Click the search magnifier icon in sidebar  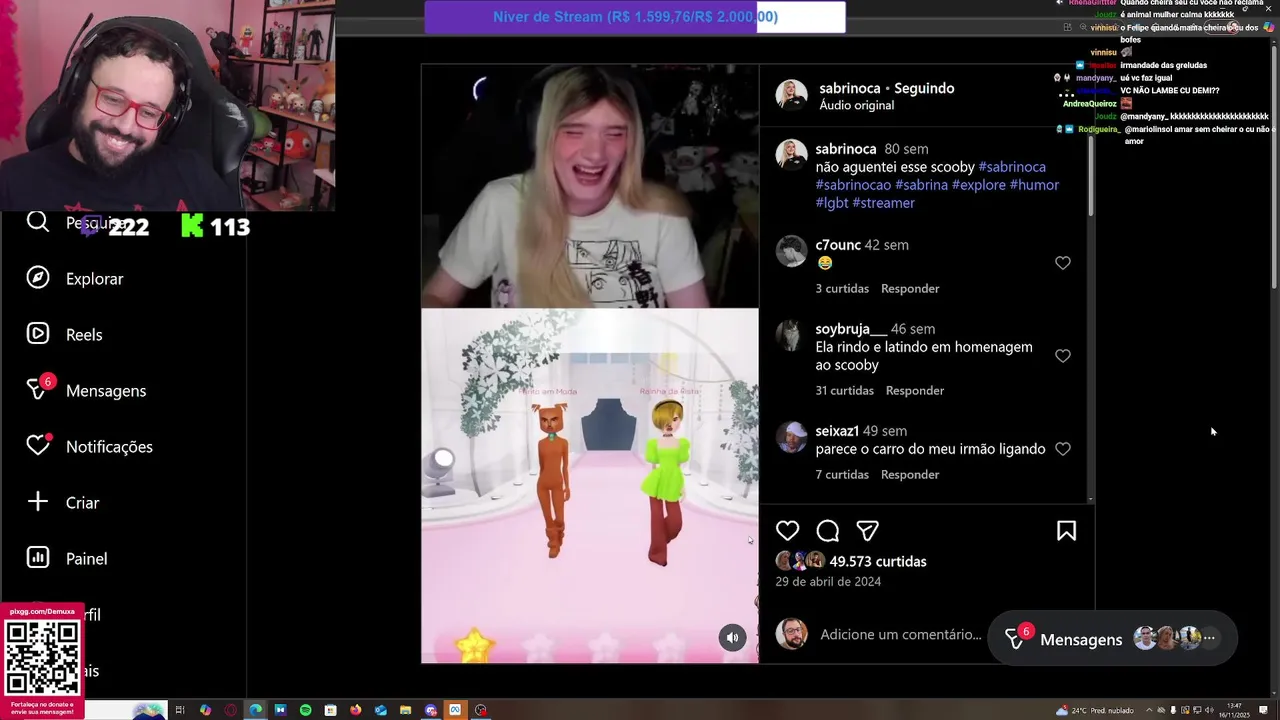38,222
